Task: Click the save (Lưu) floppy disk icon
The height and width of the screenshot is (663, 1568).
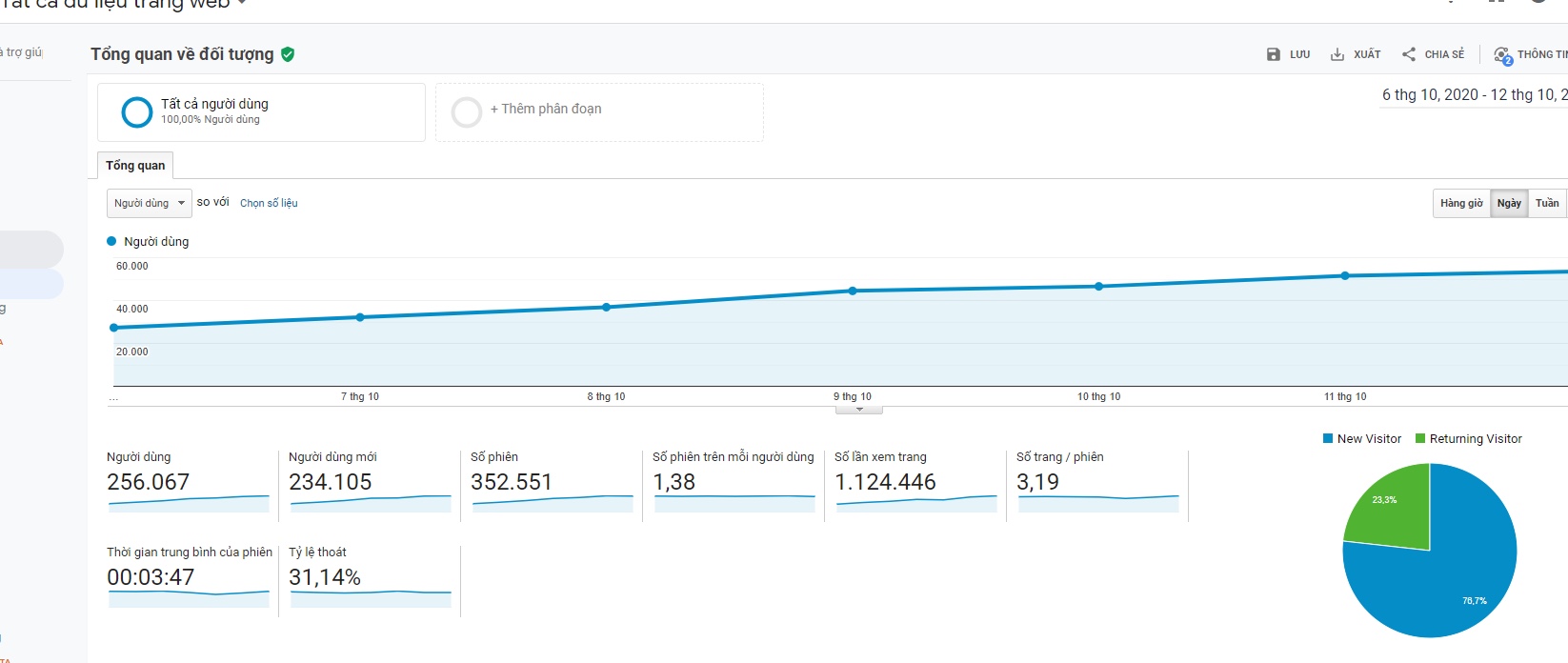Action: click(1274, 54)
